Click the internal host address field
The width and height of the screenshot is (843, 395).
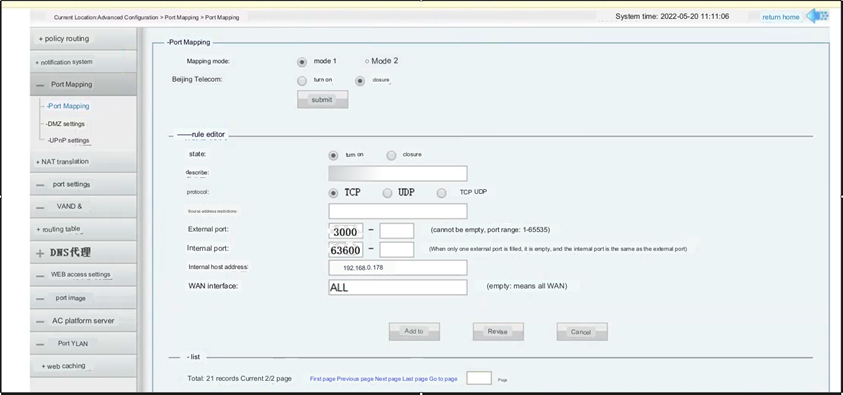398,268
